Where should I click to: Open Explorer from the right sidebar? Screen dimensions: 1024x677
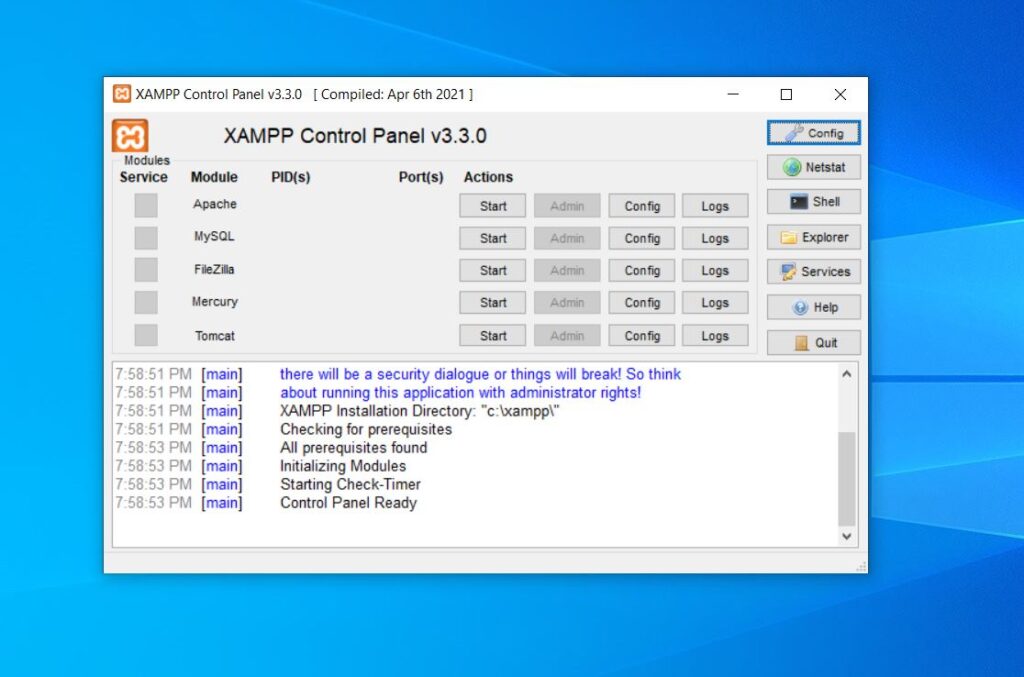[814, 237]
